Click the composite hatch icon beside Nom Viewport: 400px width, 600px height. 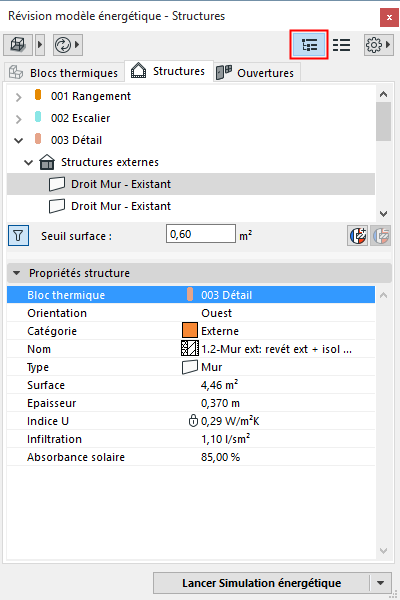click(x=190, y=349)
